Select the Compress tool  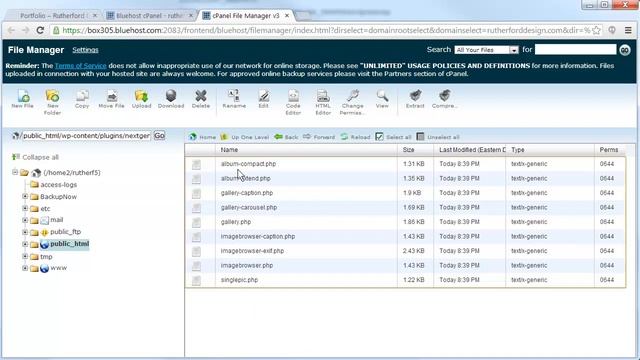[x=444, y=99]
